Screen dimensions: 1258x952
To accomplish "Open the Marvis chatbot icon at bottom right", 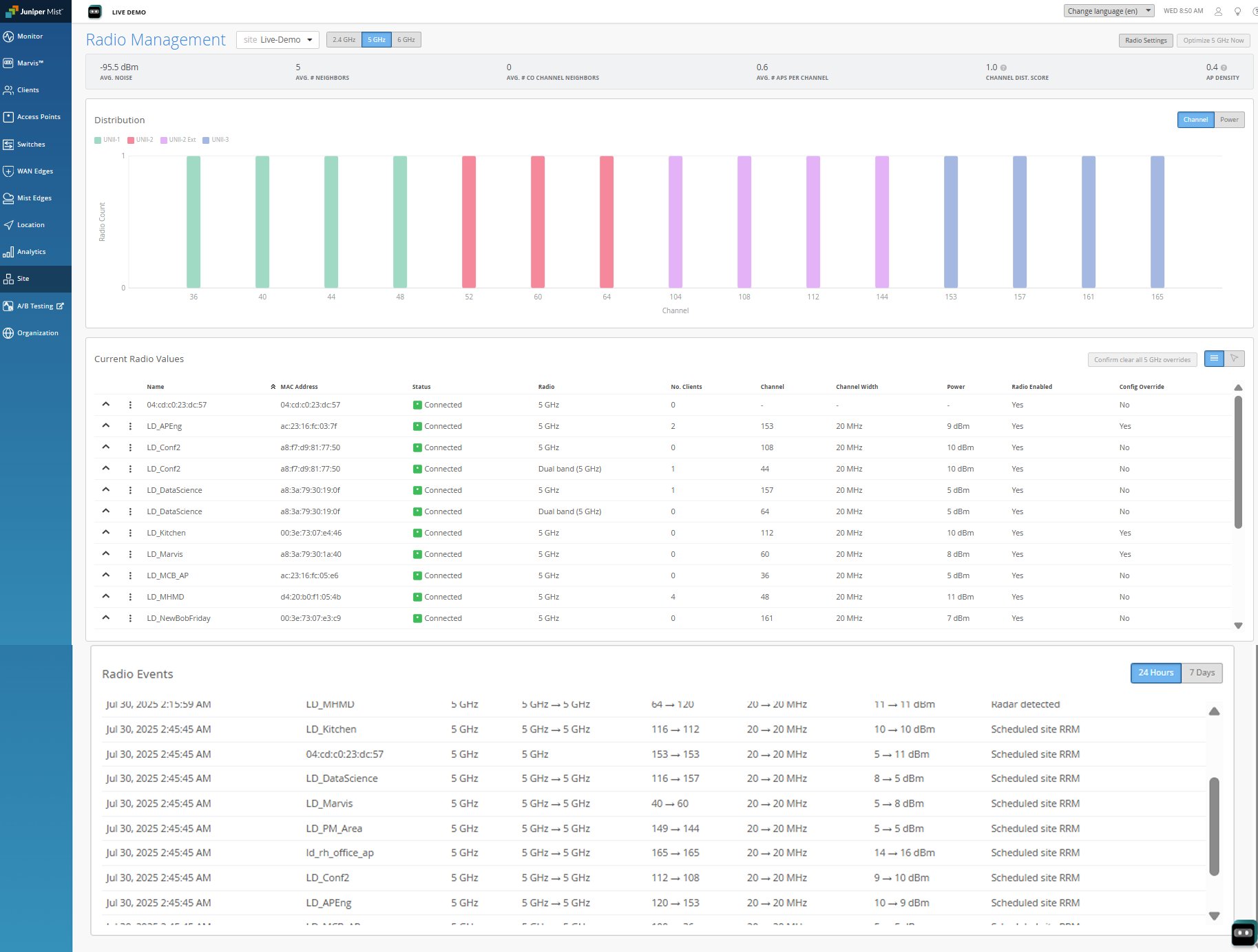I will click(1243, 933).
